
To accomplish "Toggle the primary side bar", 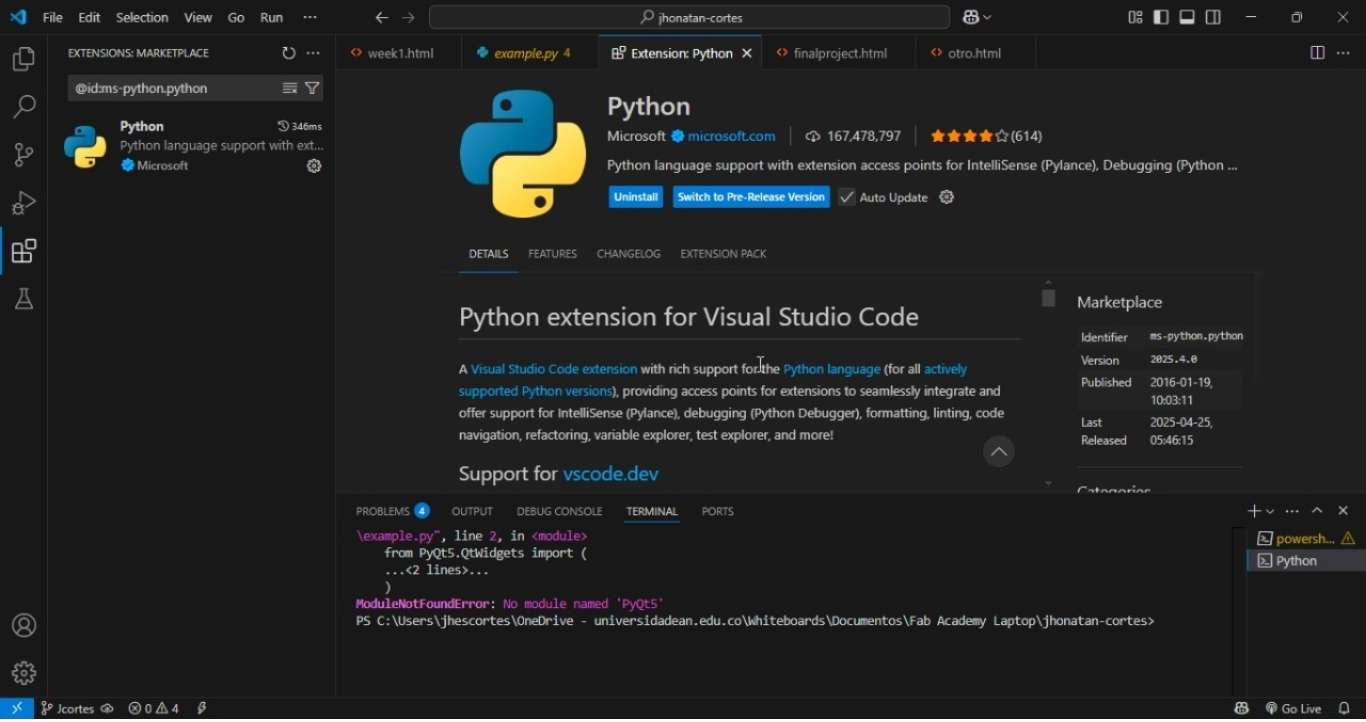I will tap(1162, 17).
